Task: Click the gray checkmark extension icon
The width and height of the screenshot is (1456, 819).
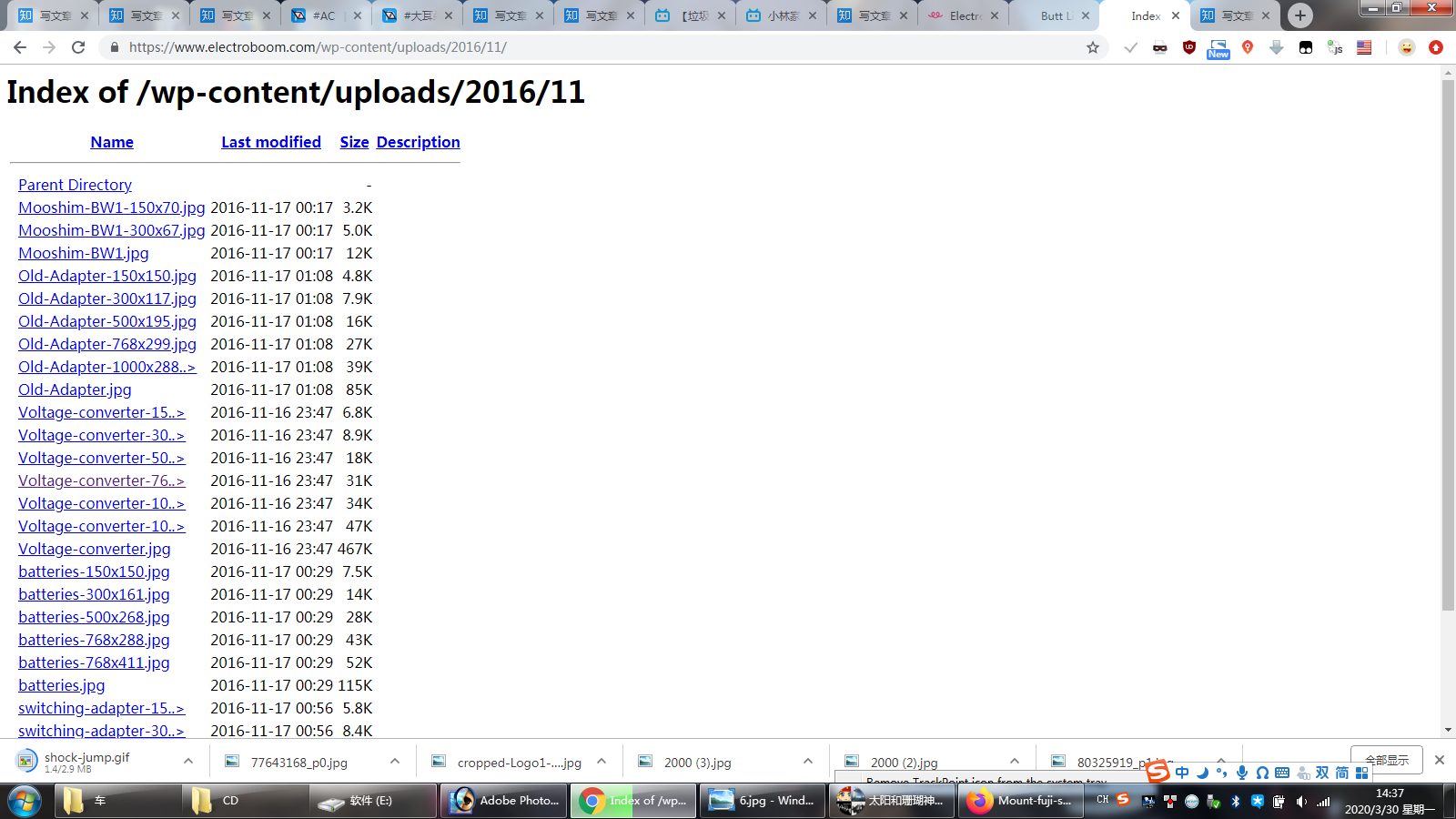Action: point(1130,47)
